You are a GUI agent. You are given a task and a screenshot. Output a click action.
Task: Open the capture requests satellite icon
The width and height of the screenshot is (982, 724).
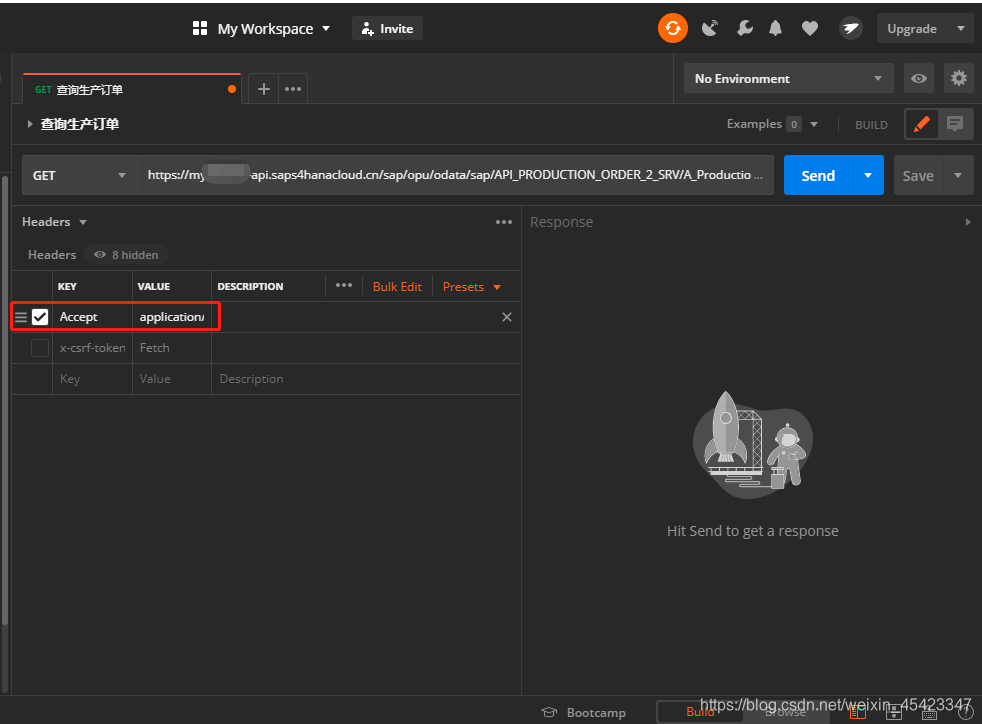point(710,28)
